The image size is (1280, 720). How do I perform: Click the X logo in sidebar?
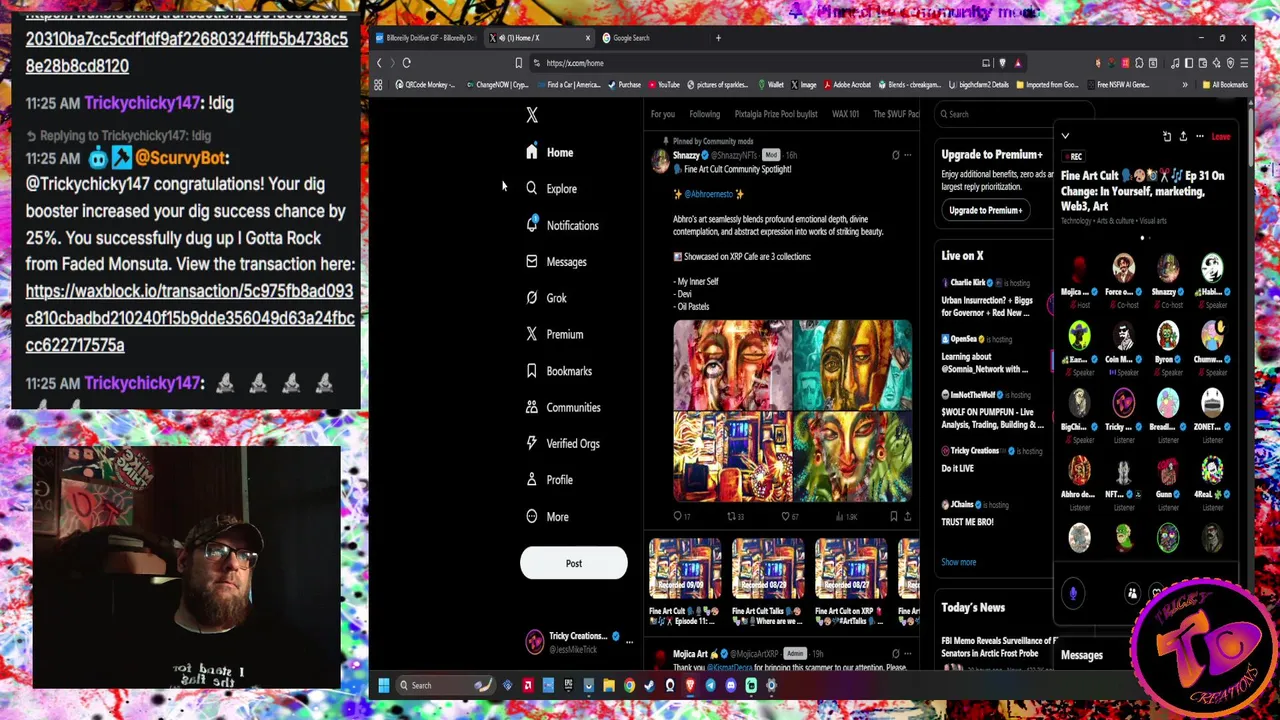pos(532,115)
